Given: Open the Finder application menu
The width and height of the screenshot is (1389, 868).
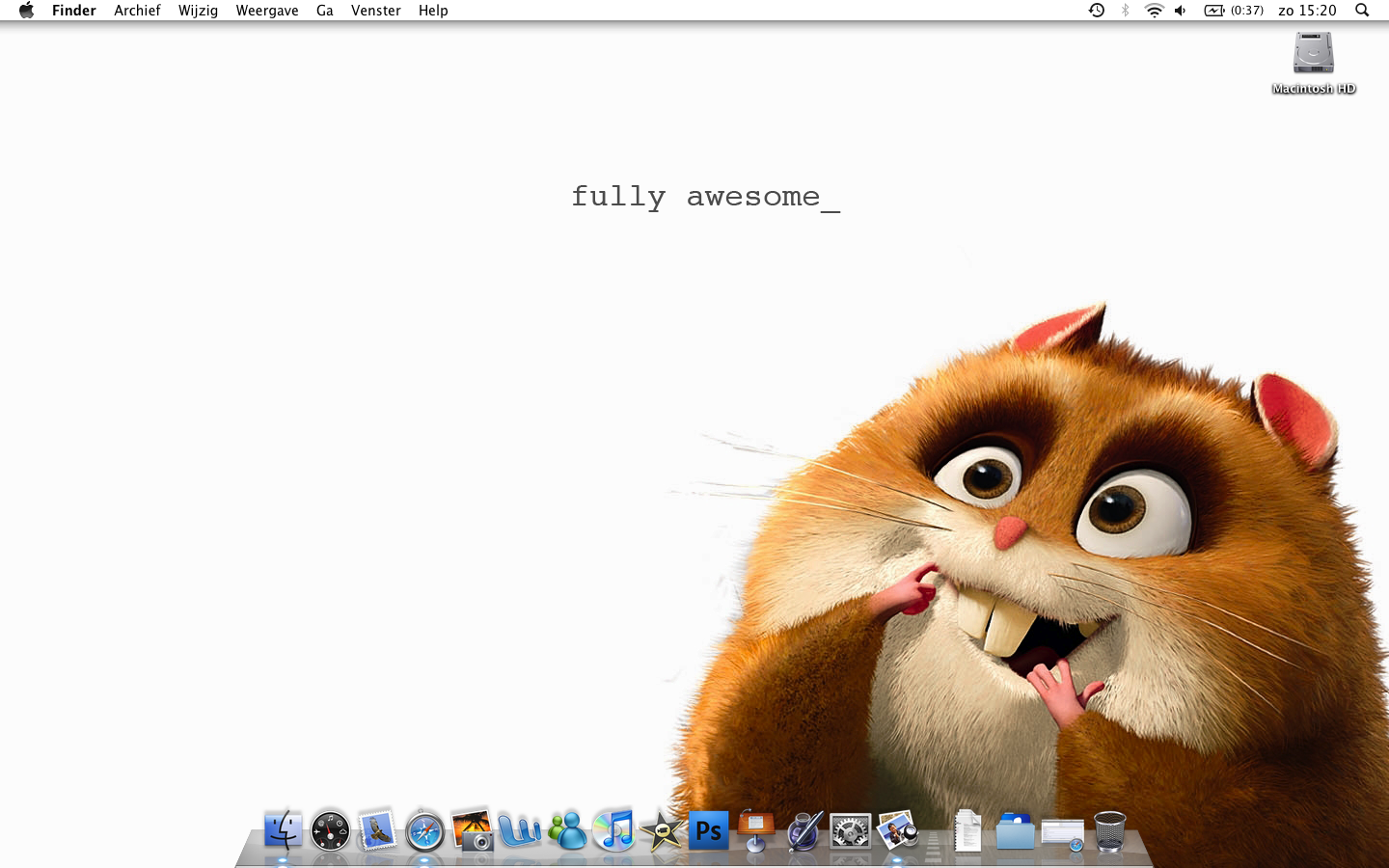Looking at the screenshot, I should 74,11.
